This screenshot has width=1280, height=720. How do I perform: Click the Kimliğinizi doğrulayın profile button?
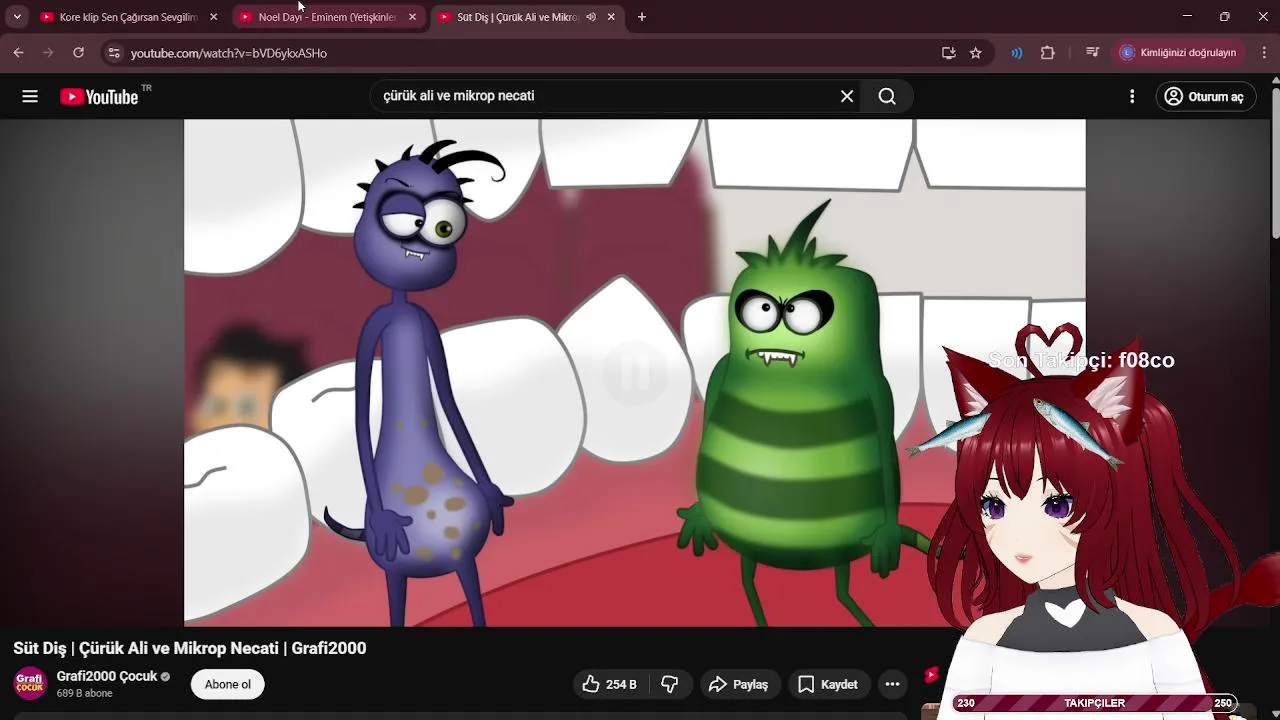(1179, 53)
